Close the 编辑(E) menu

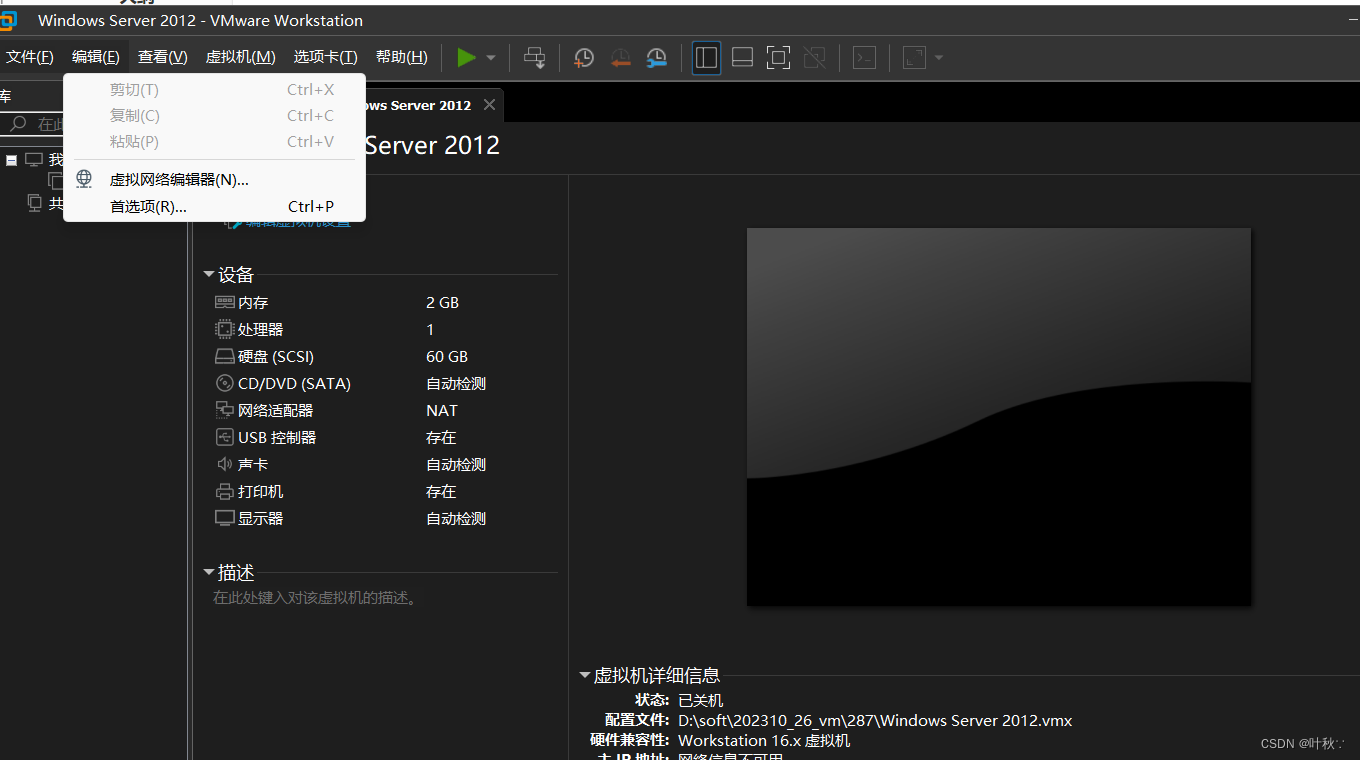tap(96, 57)
